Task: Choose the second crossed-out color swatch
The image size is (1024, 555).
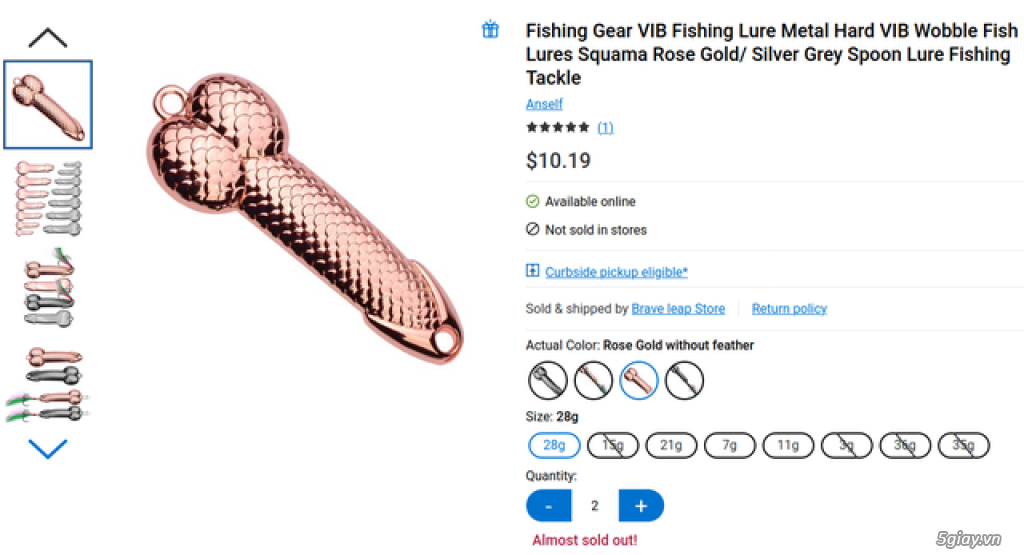Action: tap(593, 380)
